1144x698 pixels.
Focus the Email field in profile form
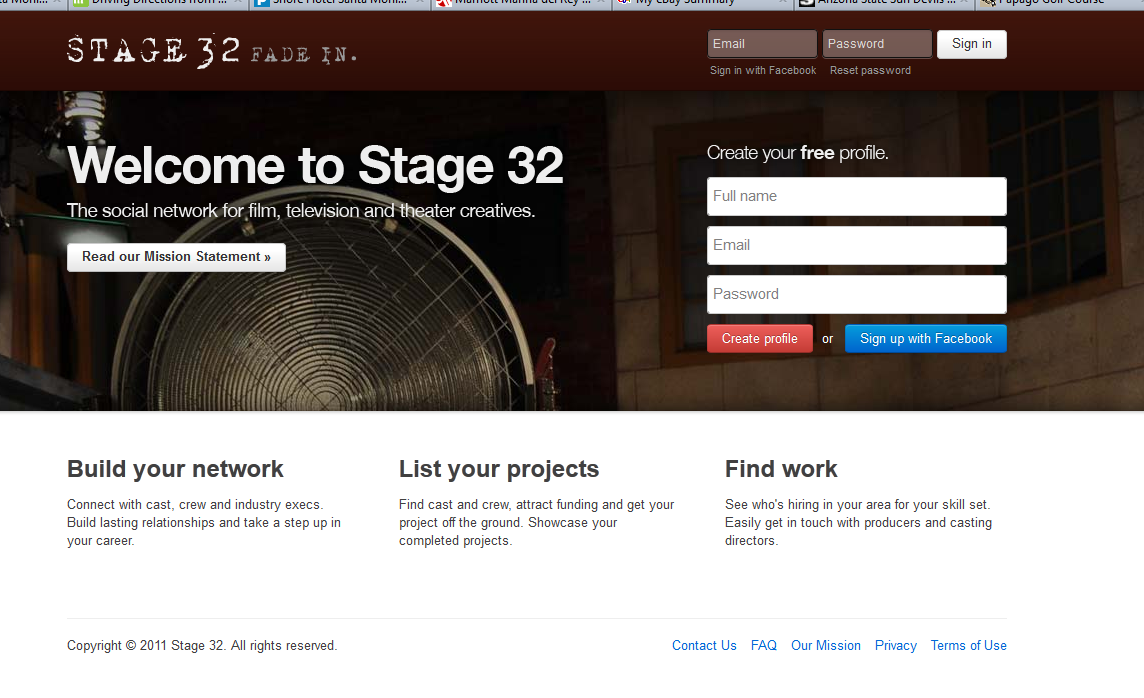[857, 245]
